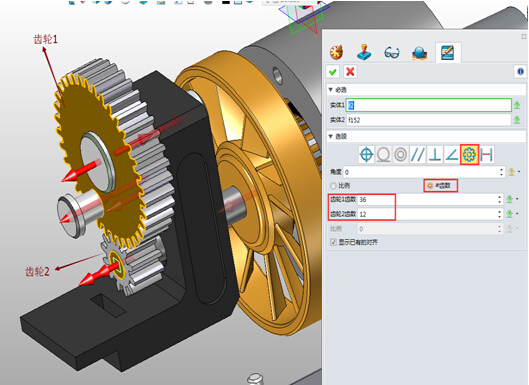Viewport: 529px width, 385px height.
Task: Choose the perpendicular constraint icon
Action: (435, 155)
